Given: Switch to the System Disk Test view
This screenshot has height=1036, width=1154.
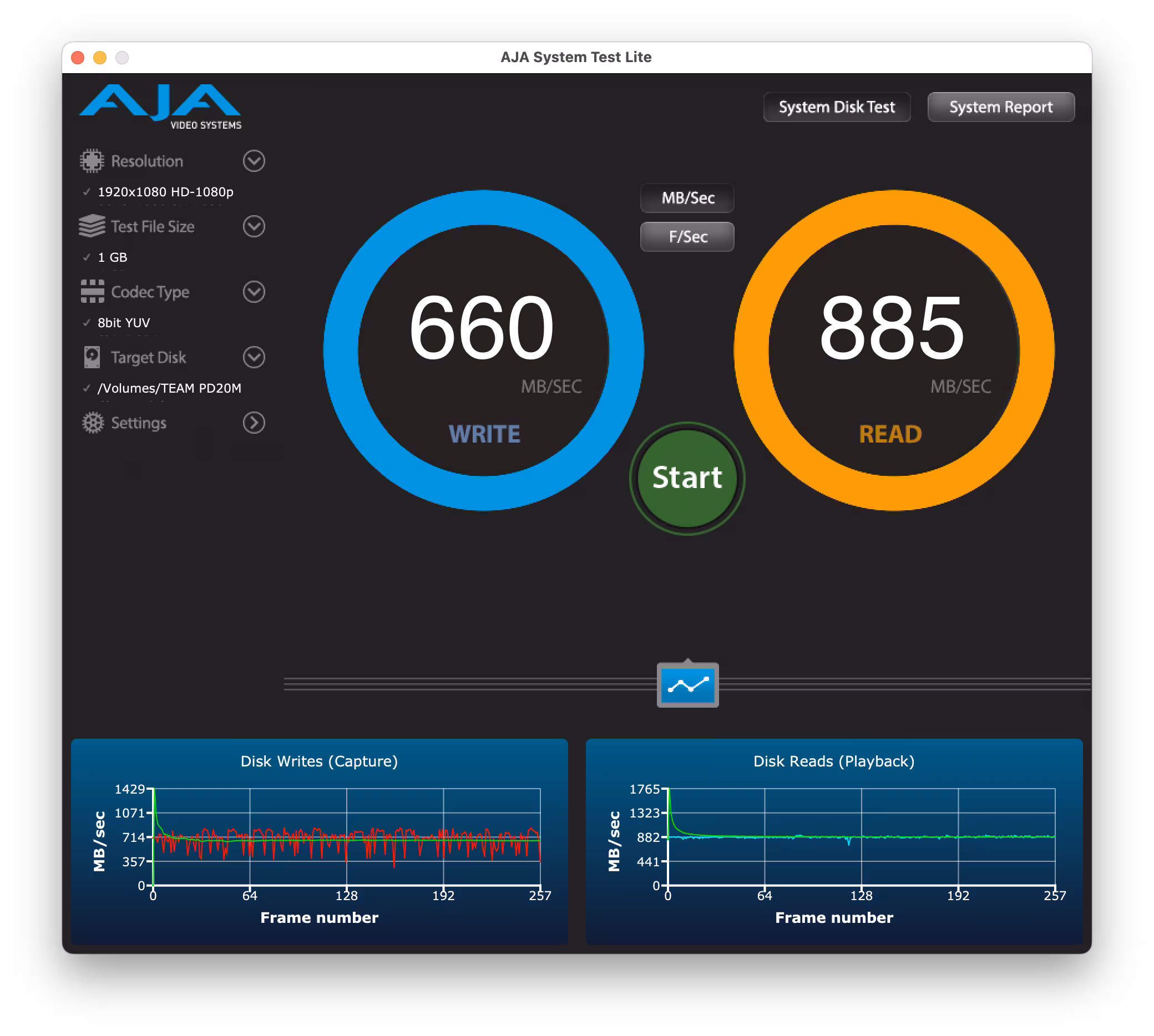Looking at the screenshot, I should point(837,107).
